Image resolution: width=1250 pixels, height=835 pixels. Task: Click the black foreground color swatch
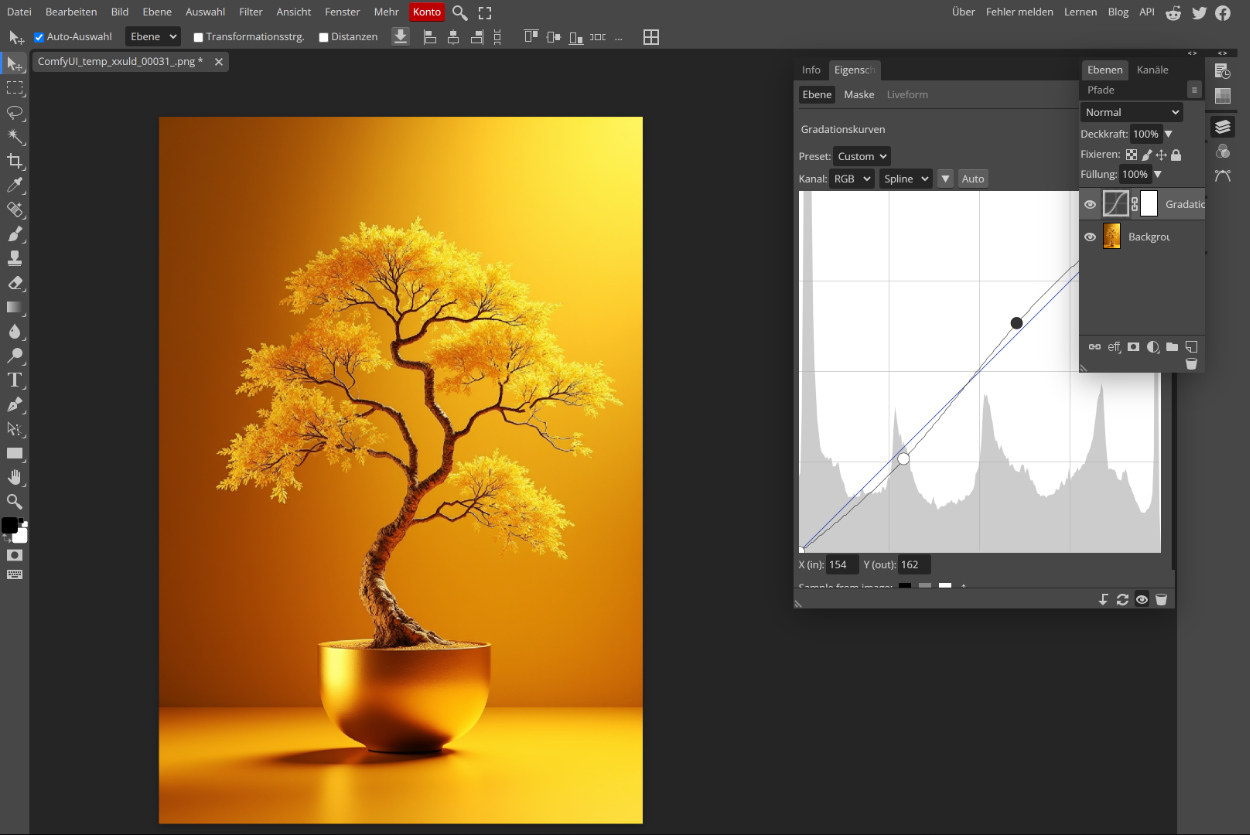click(9, 525)
